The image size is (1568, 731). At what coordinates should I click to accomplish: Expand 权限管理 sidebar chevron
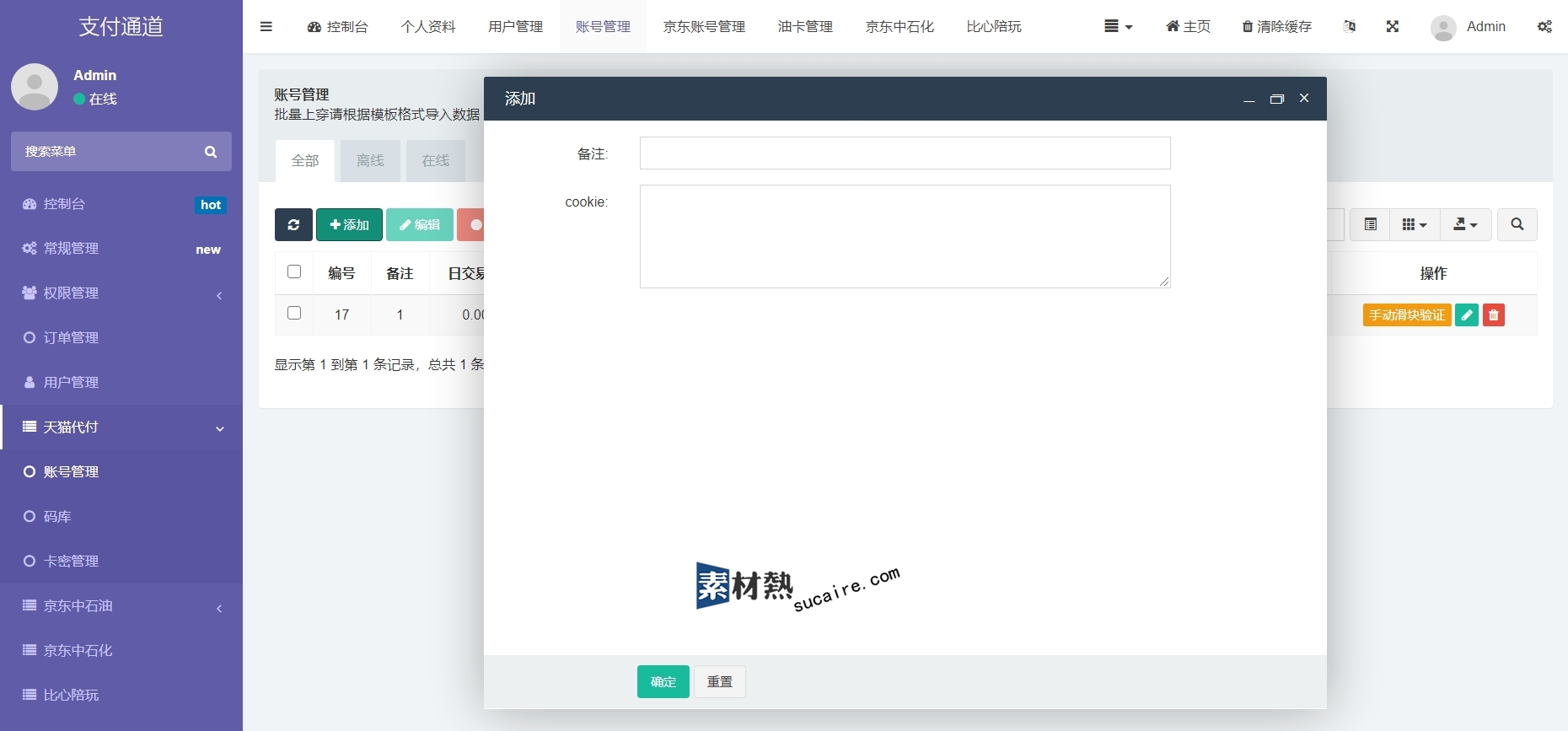pos(219,294)
